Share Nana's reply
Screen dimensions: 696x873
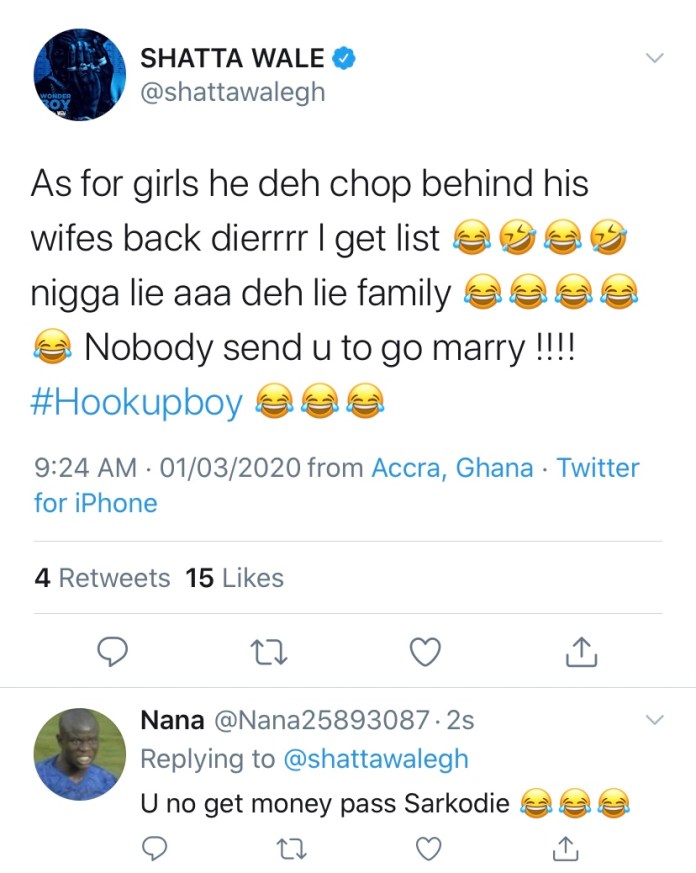tap(563, 848)
